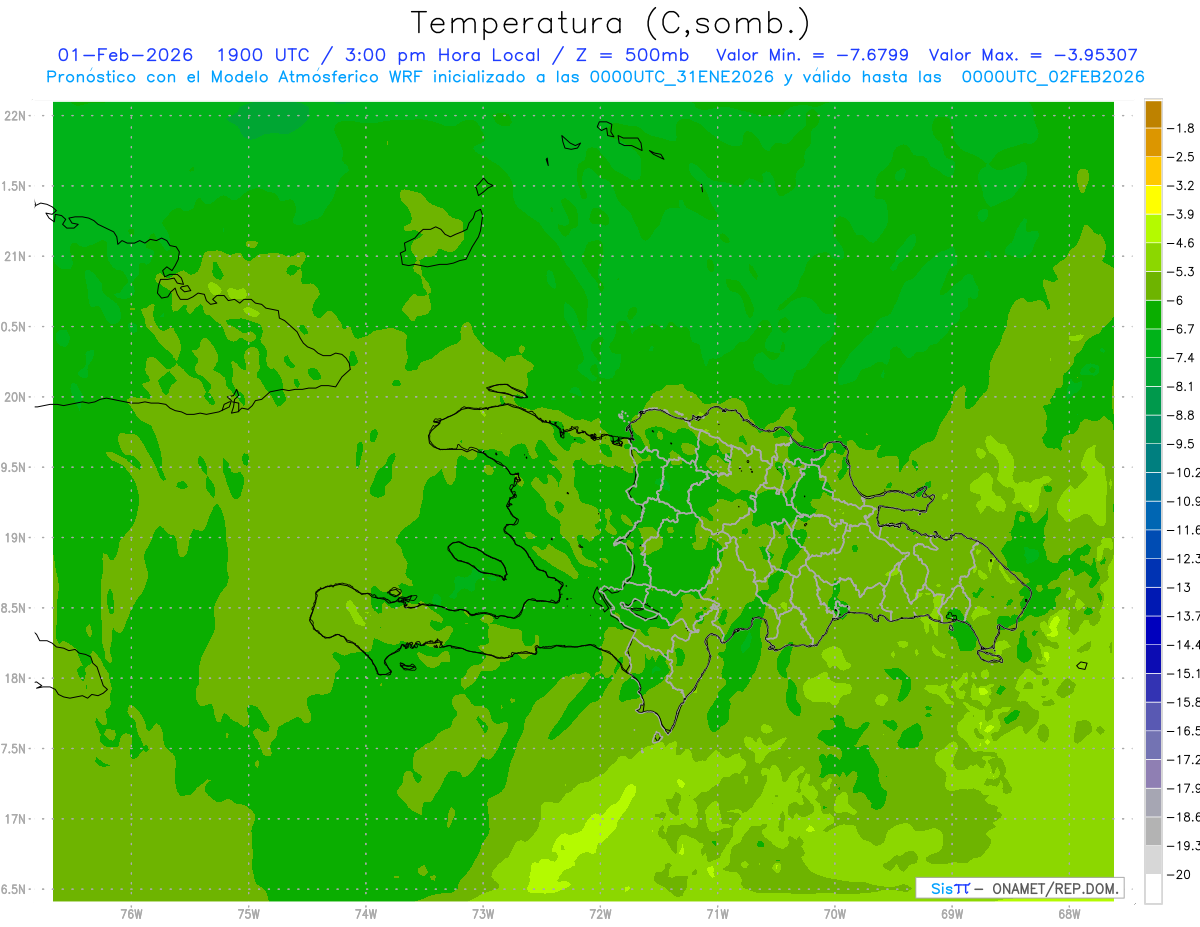Click the dark orange swatch above -1.8

coord(1153,114)
